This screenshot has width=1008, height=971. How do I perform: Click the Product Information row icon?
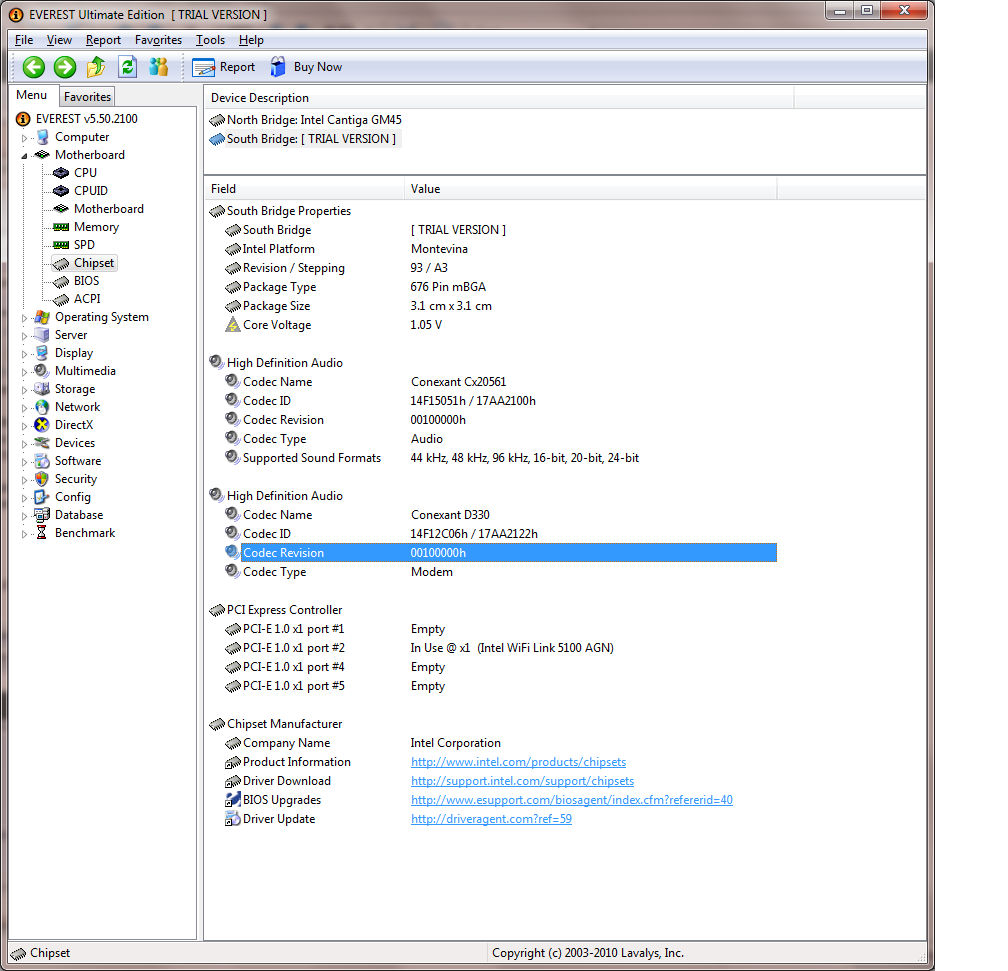(233, 762)
